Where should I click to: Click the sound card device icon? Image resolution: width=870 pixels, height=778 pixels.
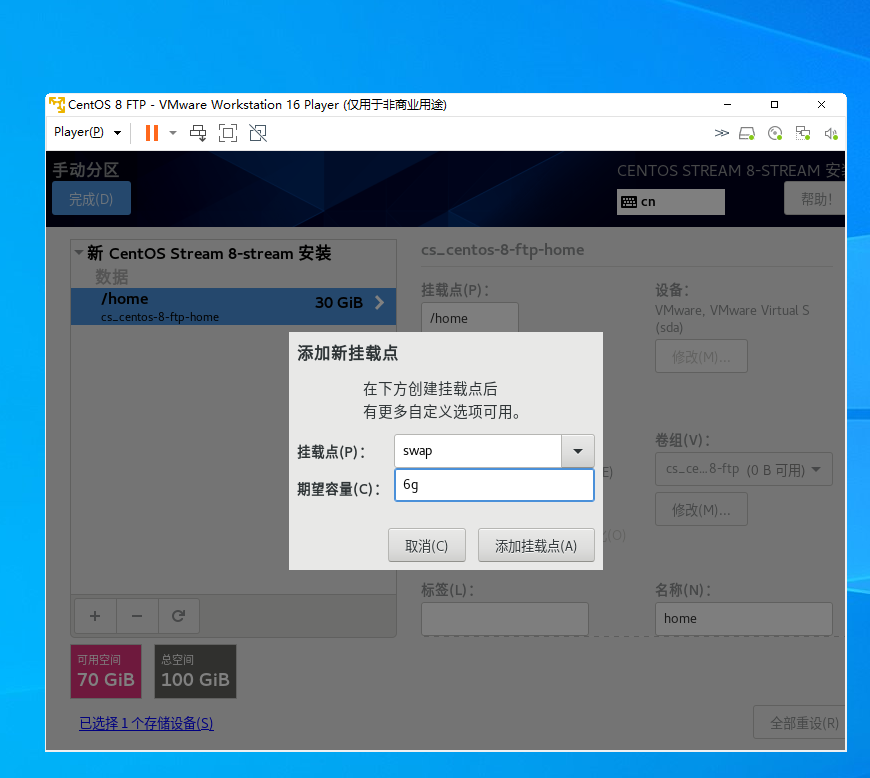click(x=831, y=134)
